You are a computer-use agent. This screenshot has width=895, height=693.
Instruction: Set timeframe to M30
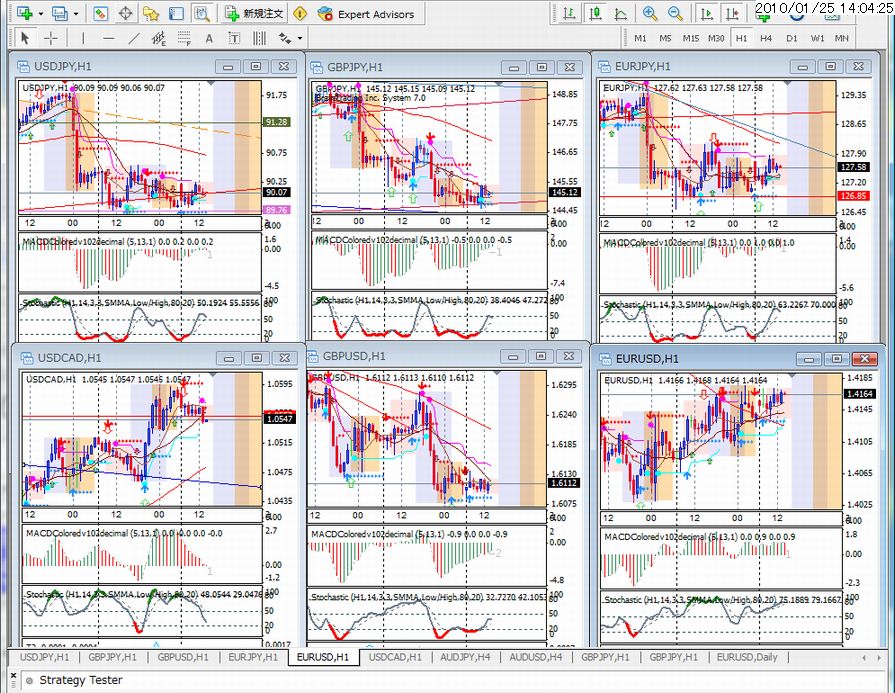[x=716, y=38]
